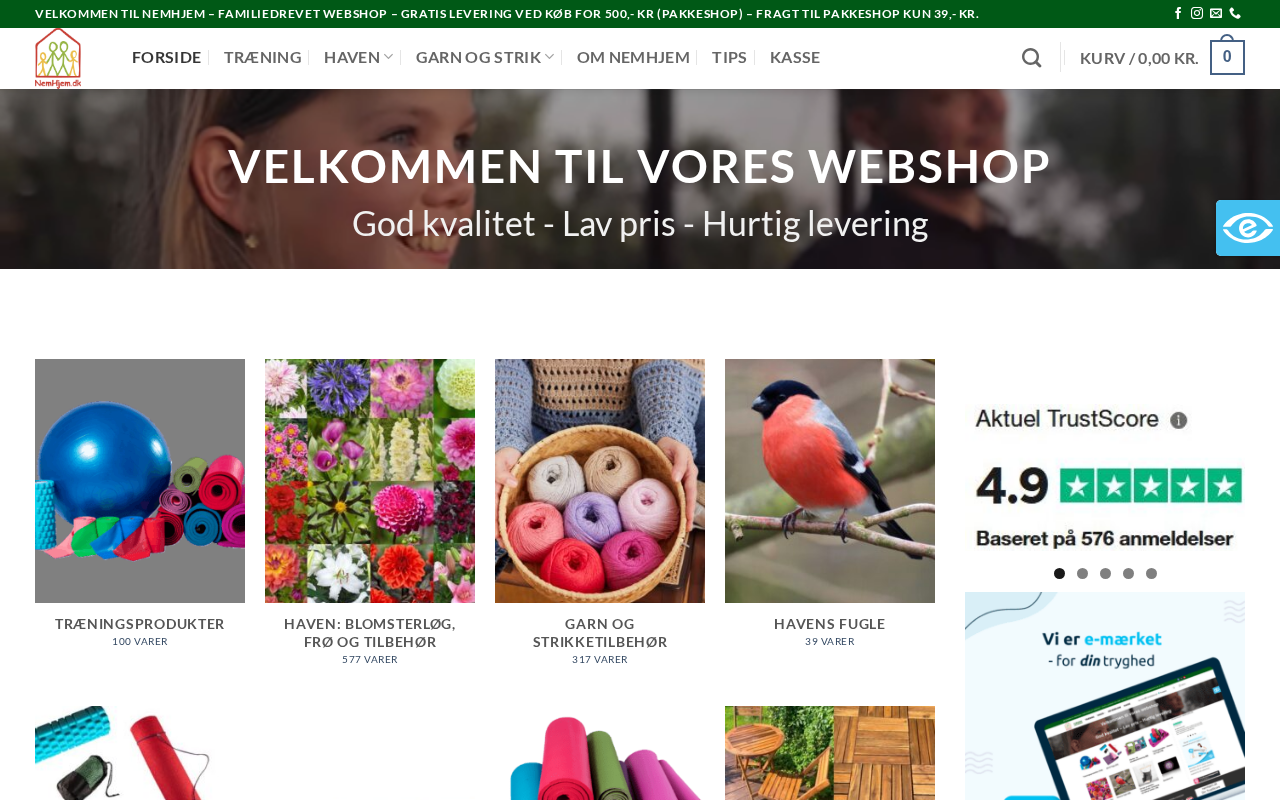Select the fifth slider dot

(x=1152, y=574)
